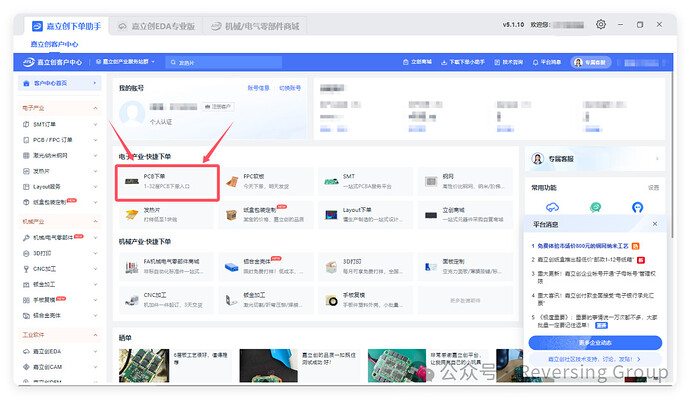Screen dimensions: 690x399
Task: Open second 晒单 thumbnail with blue object
Action: coord(268,365)
